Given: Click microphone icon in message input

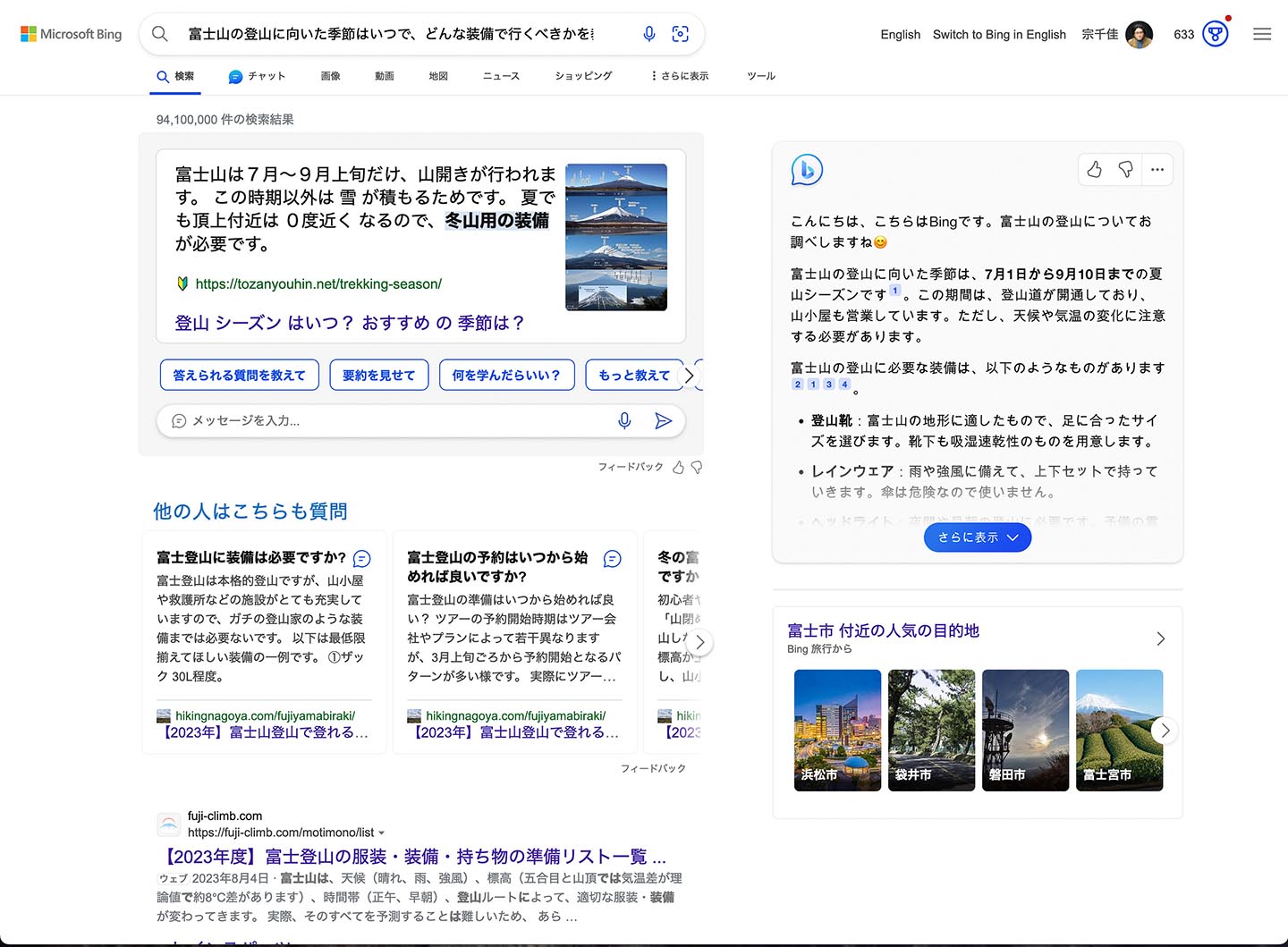Looking at the screenshot, I should pos(624,420).
